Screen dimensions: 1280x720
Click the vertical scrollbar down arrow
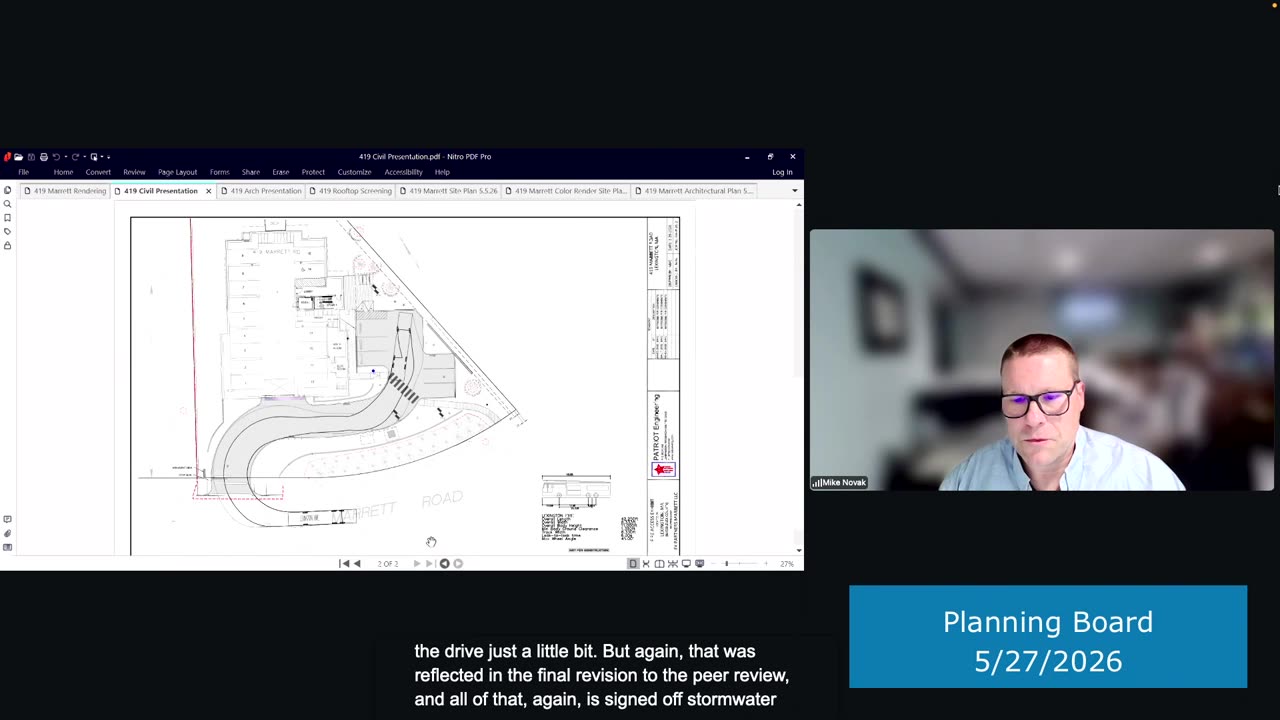pyautogui.click(x=798, y=550)
